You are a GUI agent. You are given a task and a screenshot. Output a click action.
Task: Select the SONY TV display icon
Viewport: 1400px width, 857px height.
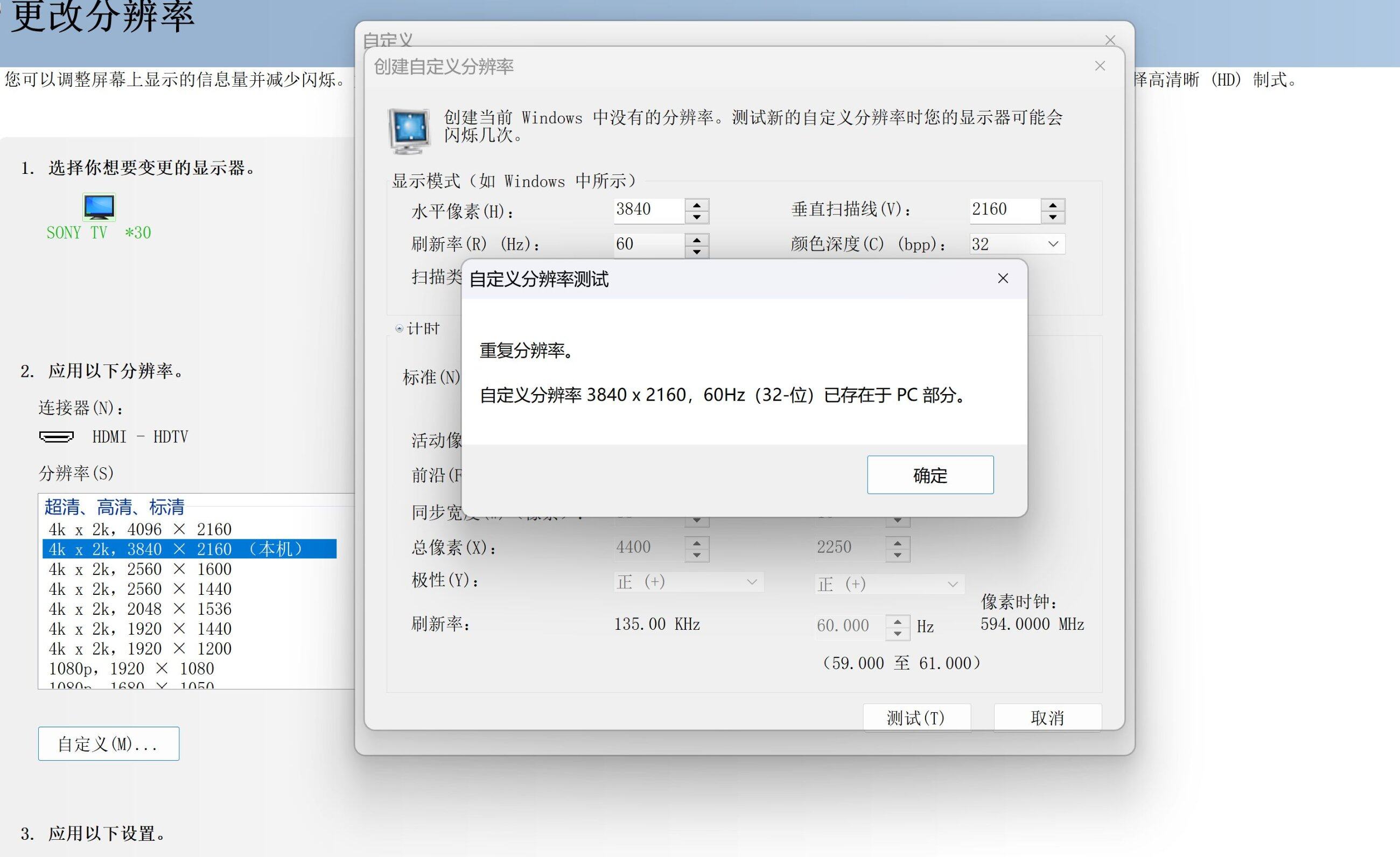(x=99, y=207)
